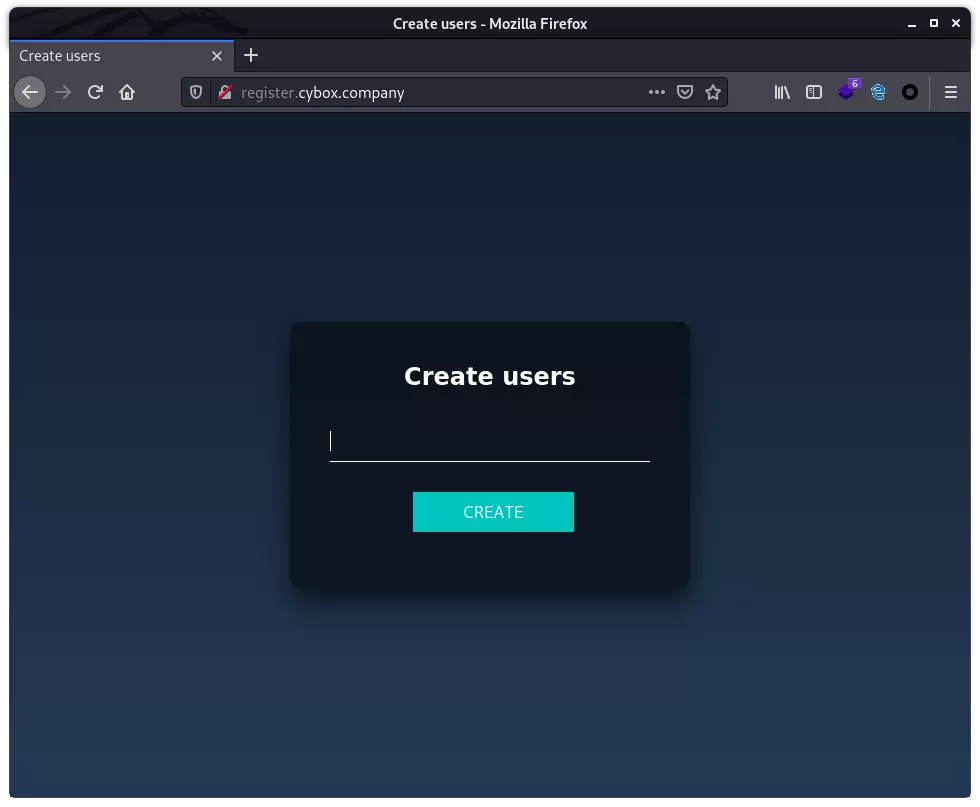Open the purple extension with badge 6
This screenshot has width=980, height=807.
847,92
